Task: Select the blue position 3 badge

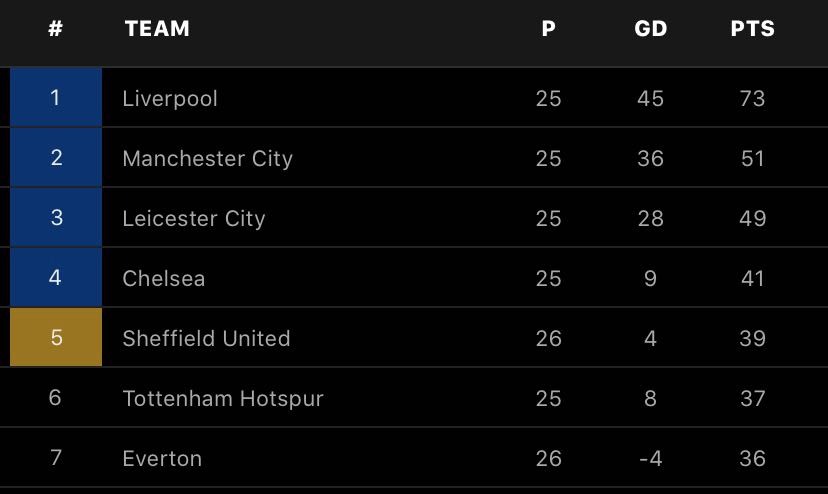Action: click(x=56, y=218)
